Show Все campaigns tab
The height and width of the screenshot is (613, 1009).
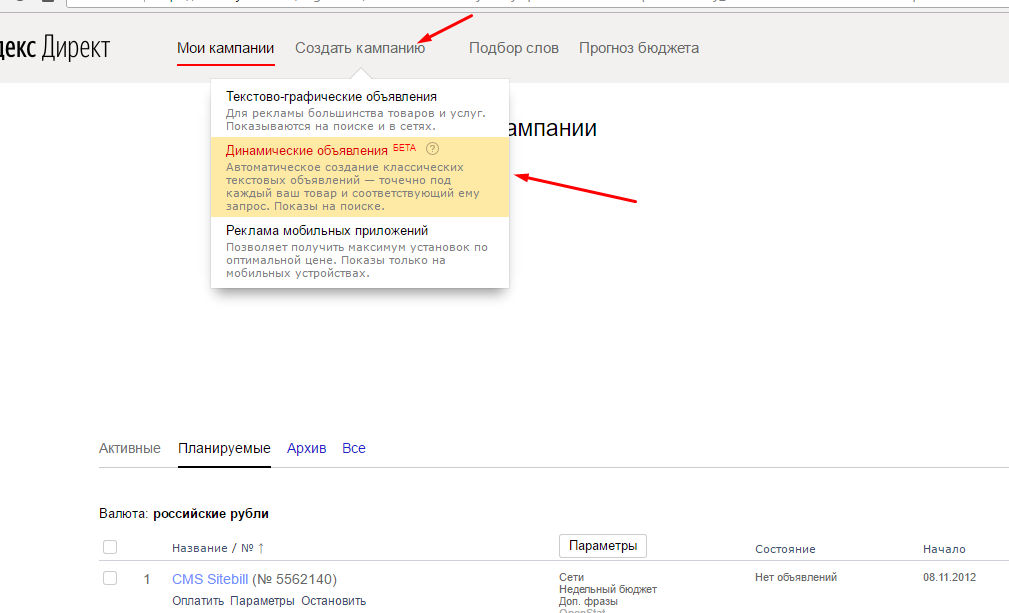[x=353, y=448]
